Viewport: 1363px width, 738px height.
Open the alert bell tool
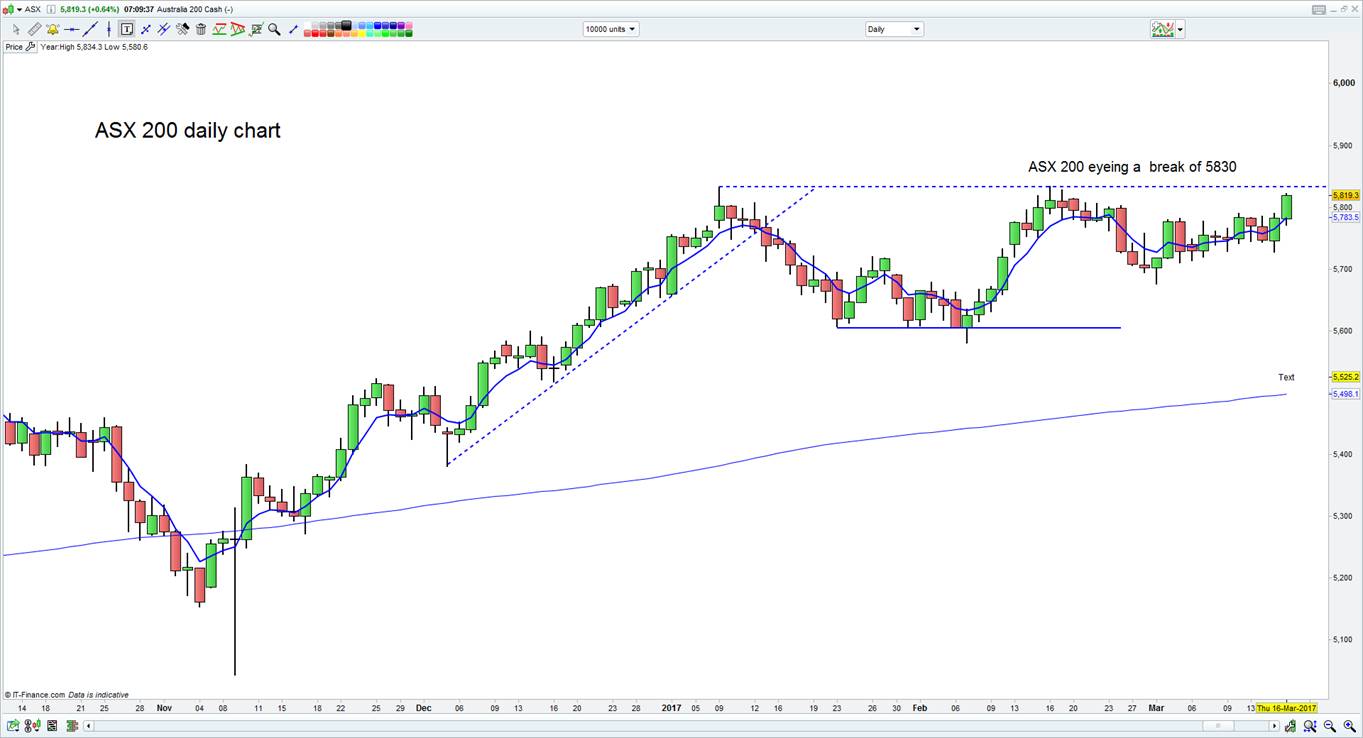tap(53, 29)
